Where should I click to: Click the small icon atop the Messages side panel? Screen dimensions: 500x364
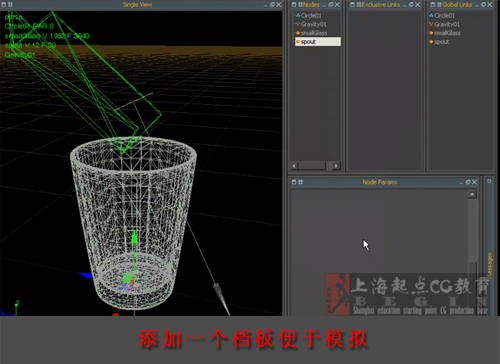pyautogui.click(x=489, y=181)
